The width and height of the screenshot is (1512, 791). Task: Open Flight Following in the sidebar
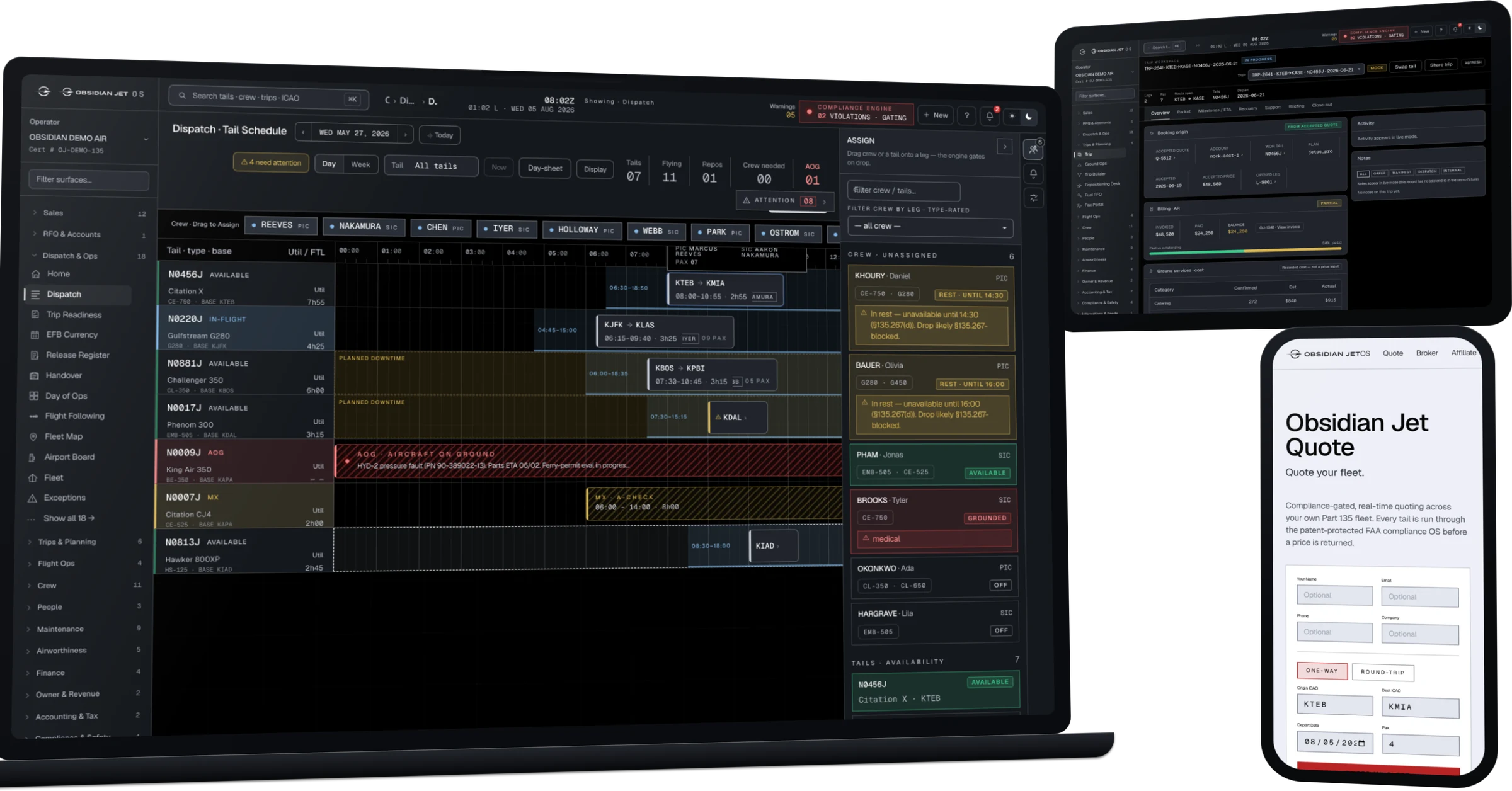coord(67,416)
